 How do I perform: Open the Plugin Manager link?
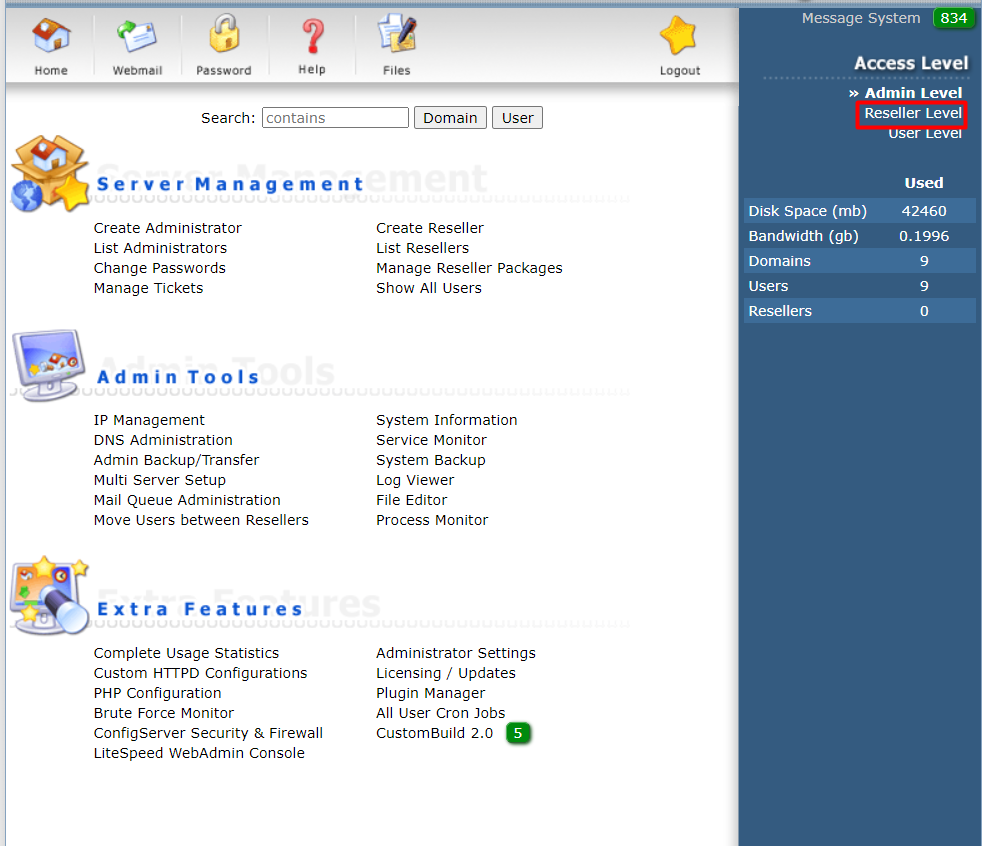pyautogui.click(x=430, y=693)
